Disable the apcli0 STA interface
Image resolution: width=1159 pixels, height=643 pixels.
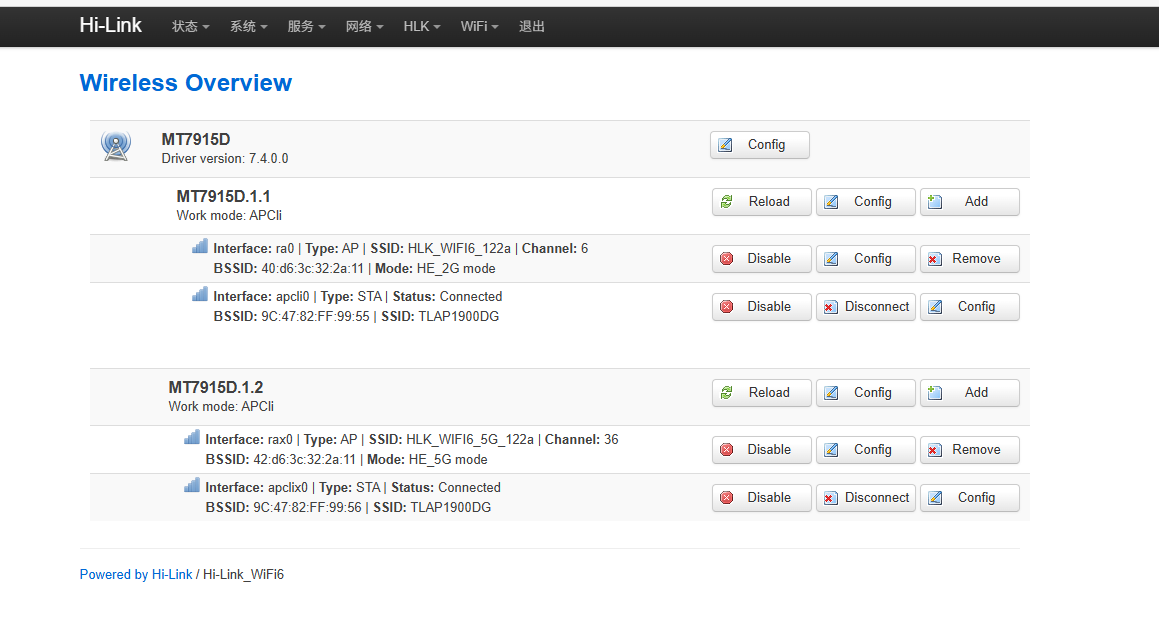(761, 307)
